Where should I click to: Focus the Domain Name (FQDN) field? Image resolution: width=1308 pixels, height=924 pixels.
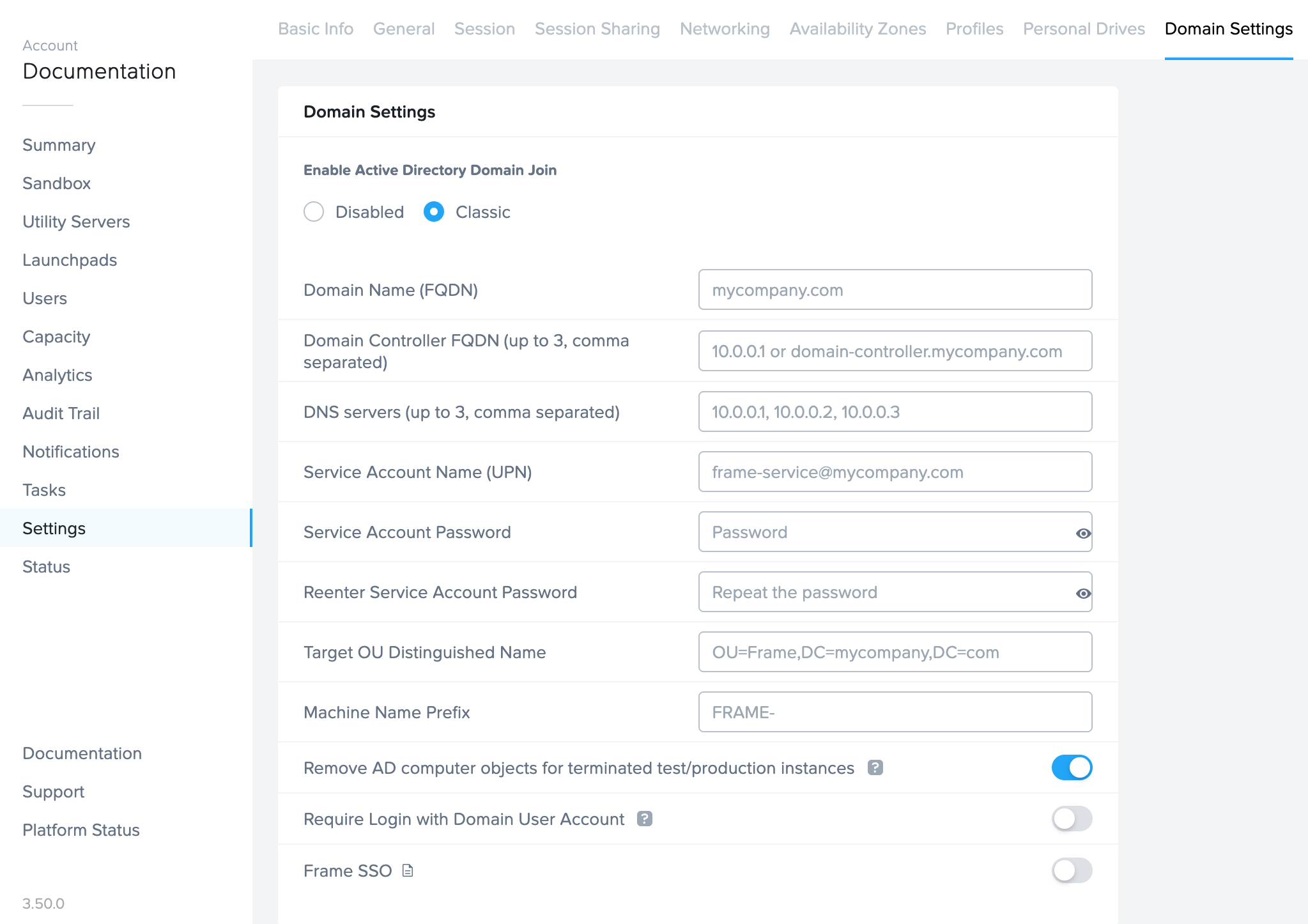point(895,290)
